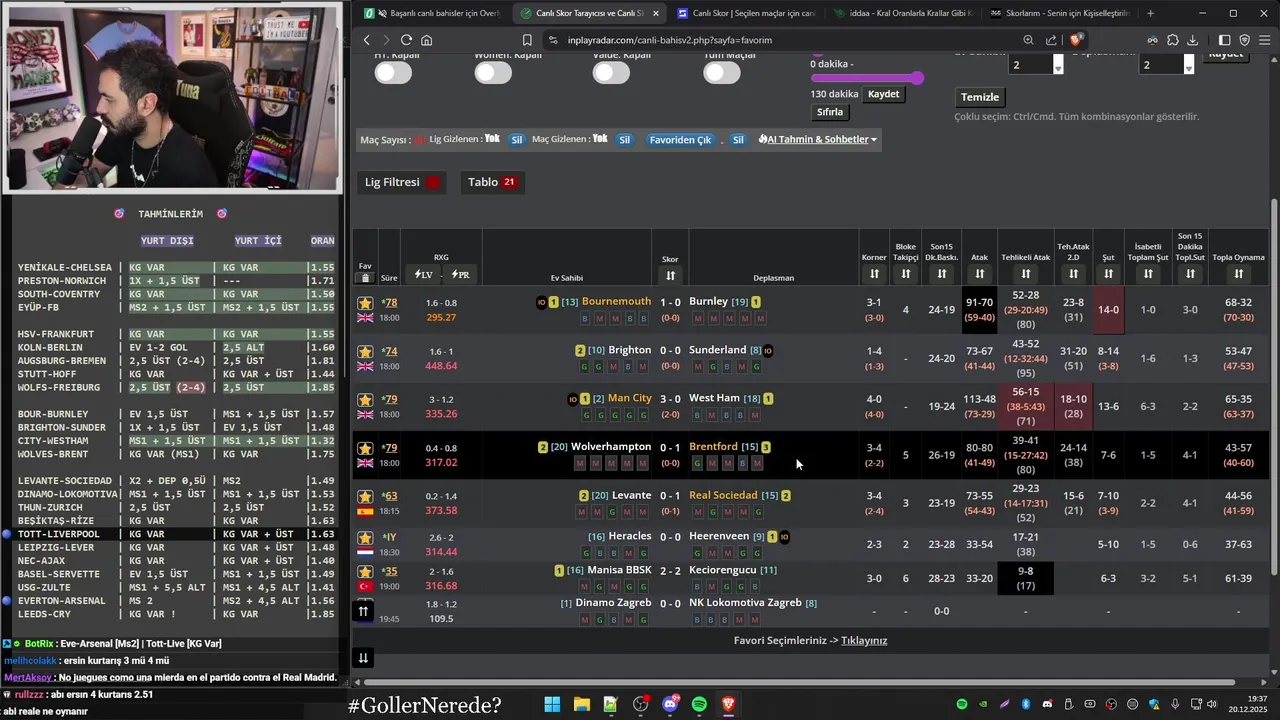This screenshot has height=720, width=1280.
Task: Toggle the Man City favorite star
Action: coord(365,399)
